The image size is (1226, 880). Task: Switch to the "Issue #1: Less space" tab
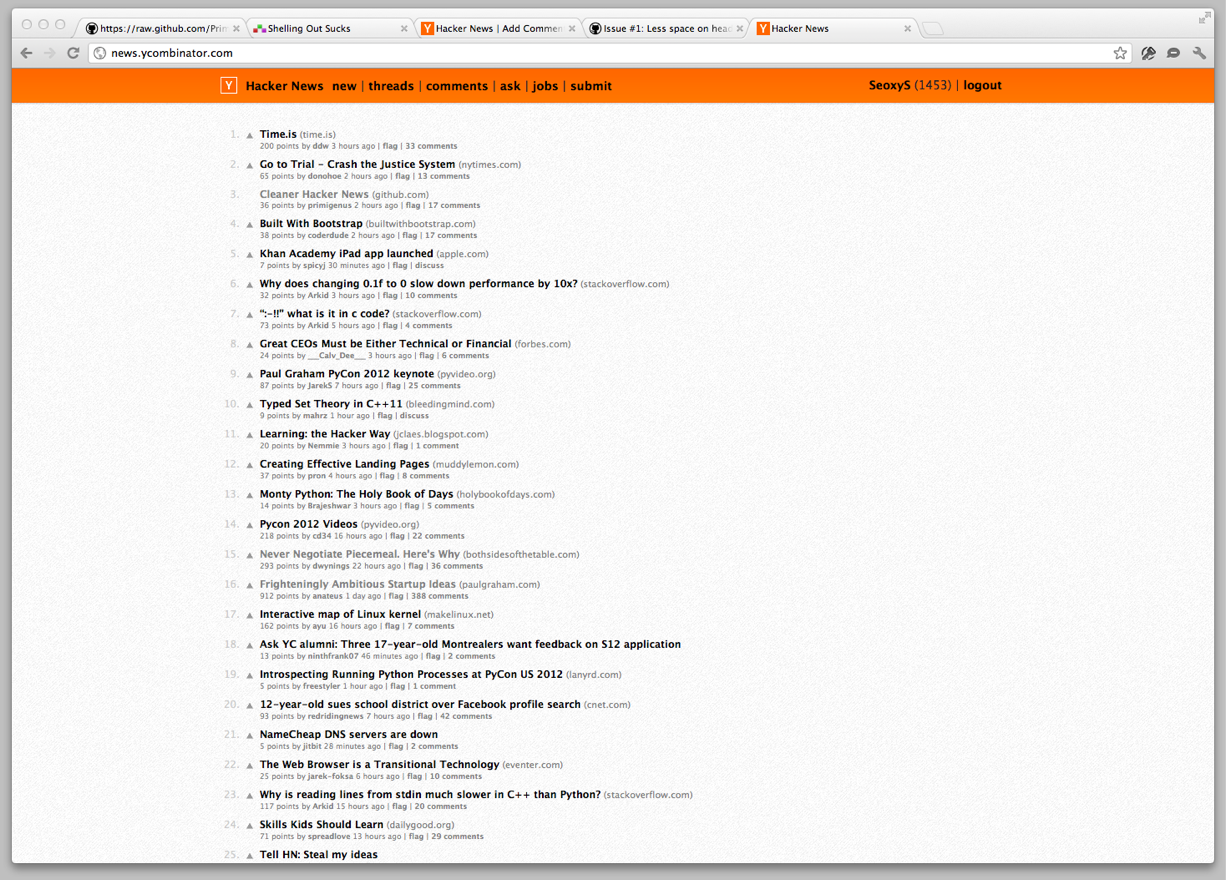[x=665, y=29]
